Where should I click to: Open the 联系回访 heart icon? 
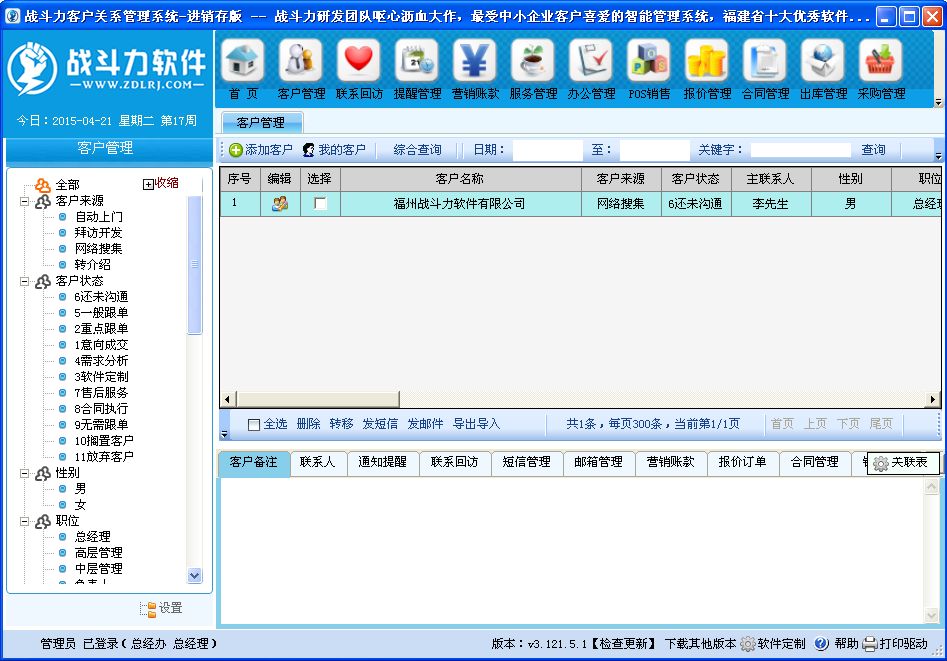pyautogui.click(x=359, y=60)
